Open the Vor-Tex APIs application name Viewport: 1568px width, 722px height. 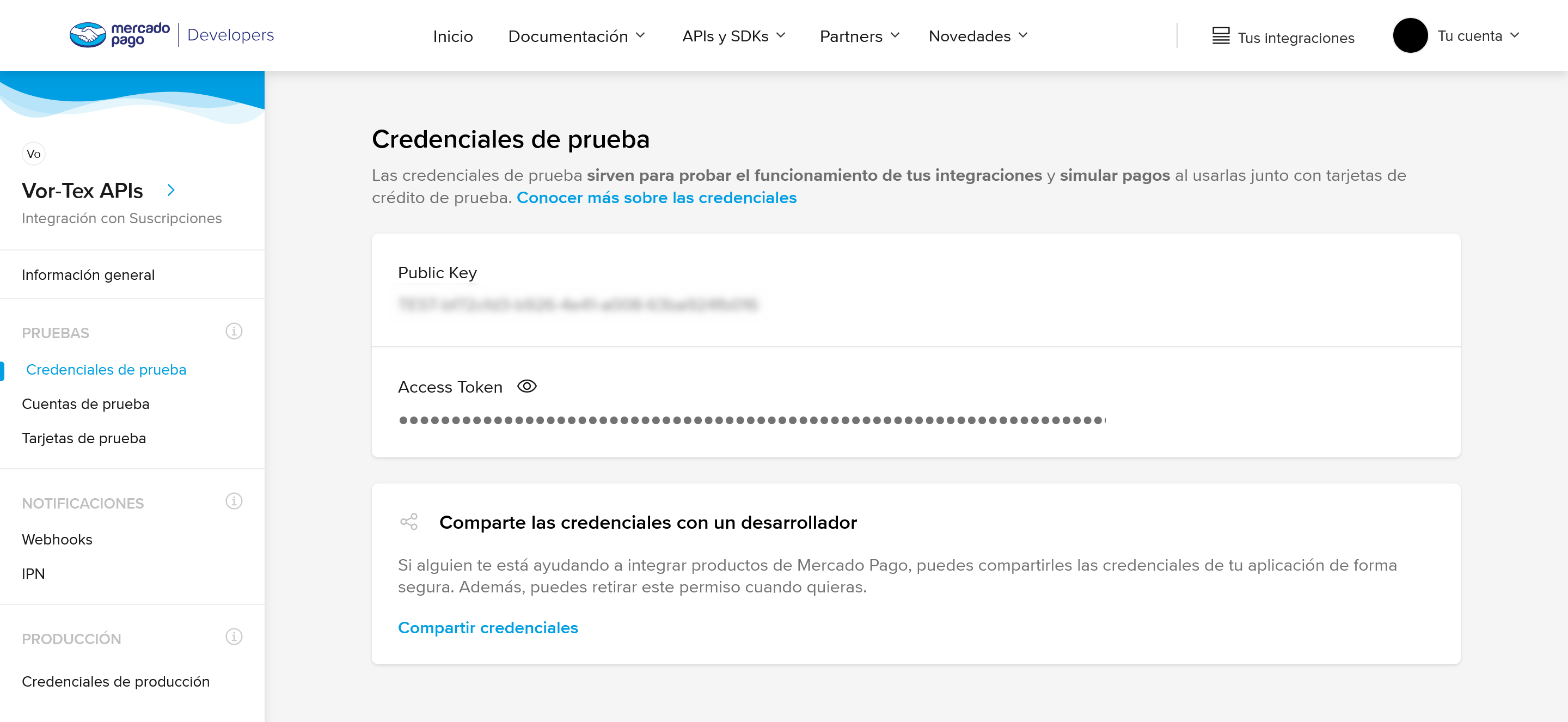(82, 191)
